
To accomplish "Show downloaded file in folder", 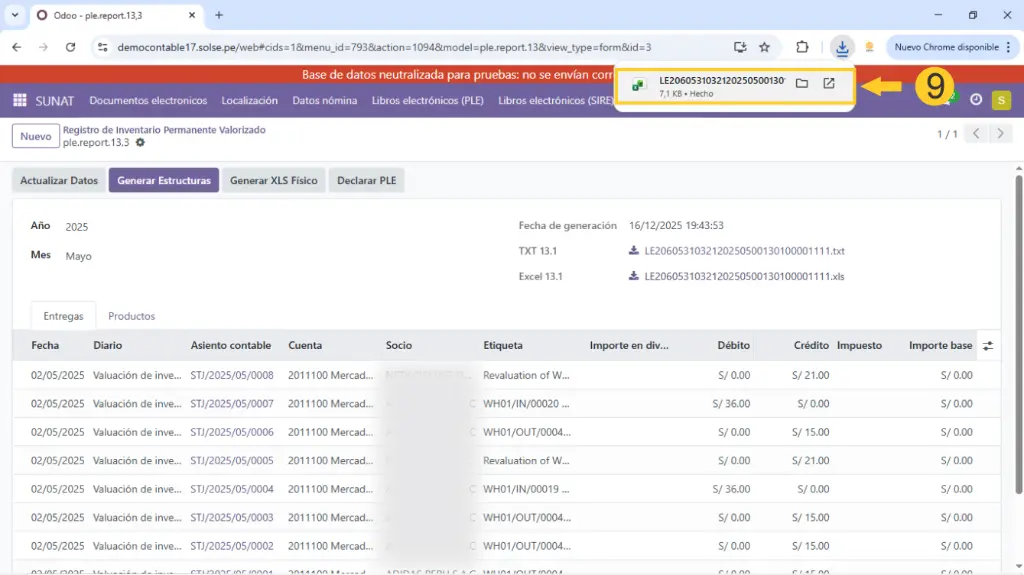I will (802, 84).
